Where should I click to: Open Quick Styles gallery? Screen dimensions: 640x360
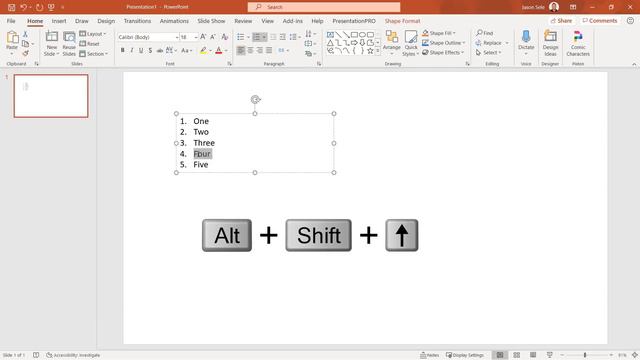(x=411, y=43)
